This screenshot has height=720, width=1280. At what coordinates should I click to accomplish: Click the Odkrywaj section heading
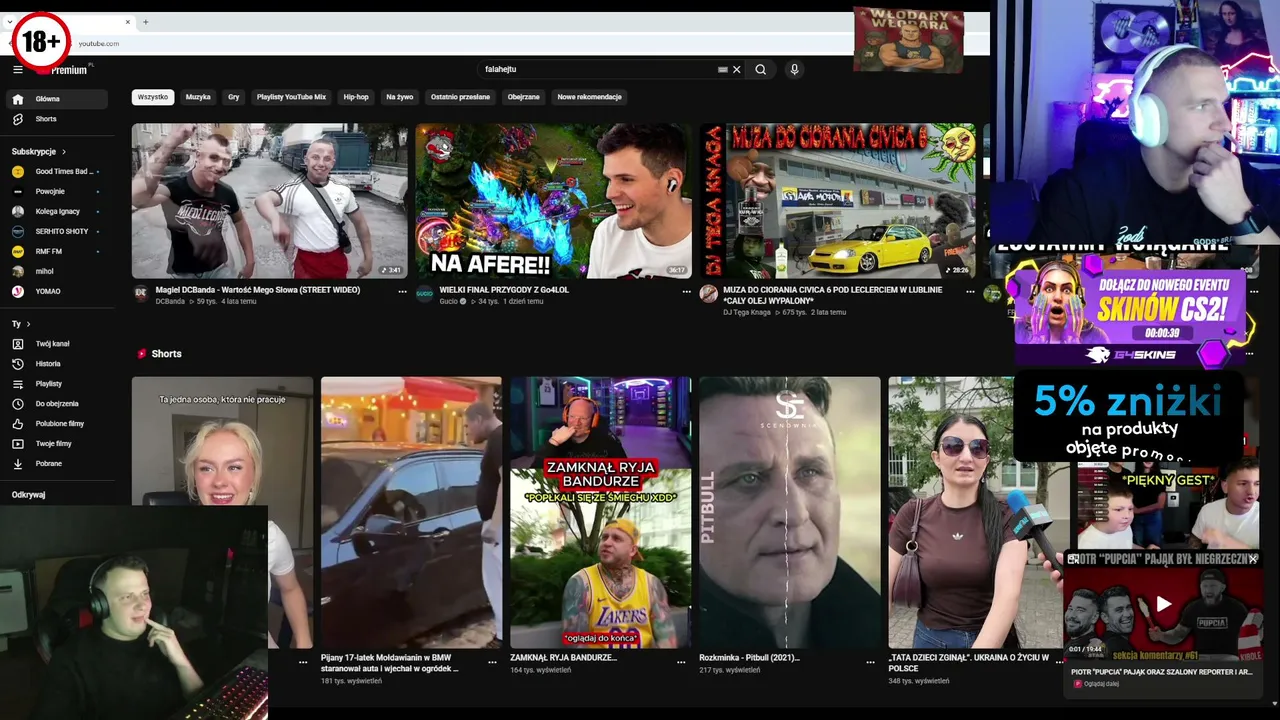click(x=28, y=495)
